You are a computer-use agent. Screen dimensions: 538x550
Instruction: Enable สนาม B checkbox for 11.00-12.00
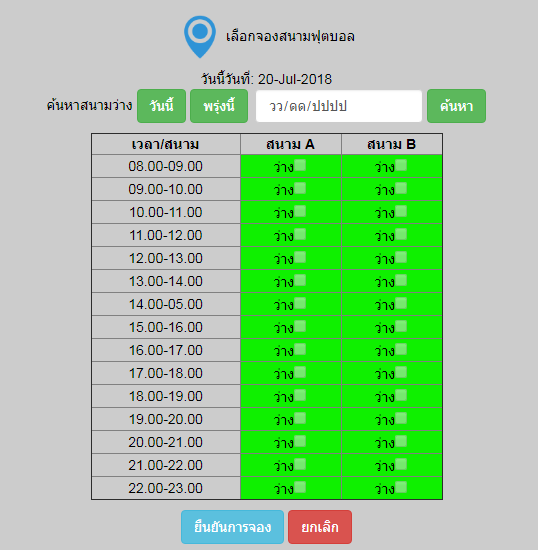pyautogui.click(x=401, y=234)
